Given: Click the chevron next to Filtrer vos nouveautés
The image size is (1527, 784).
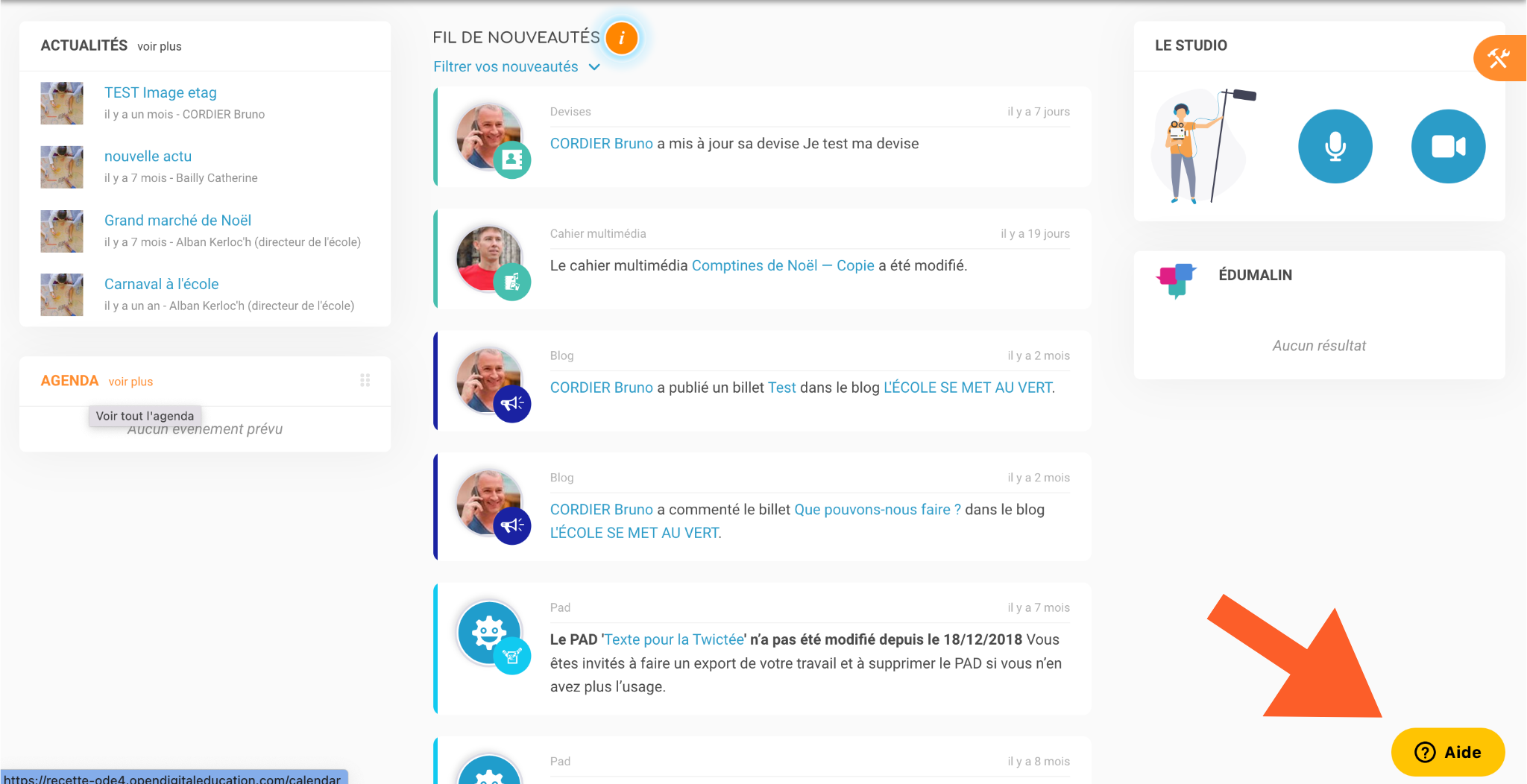Looking at the screenshot, I should click(594, 67).
